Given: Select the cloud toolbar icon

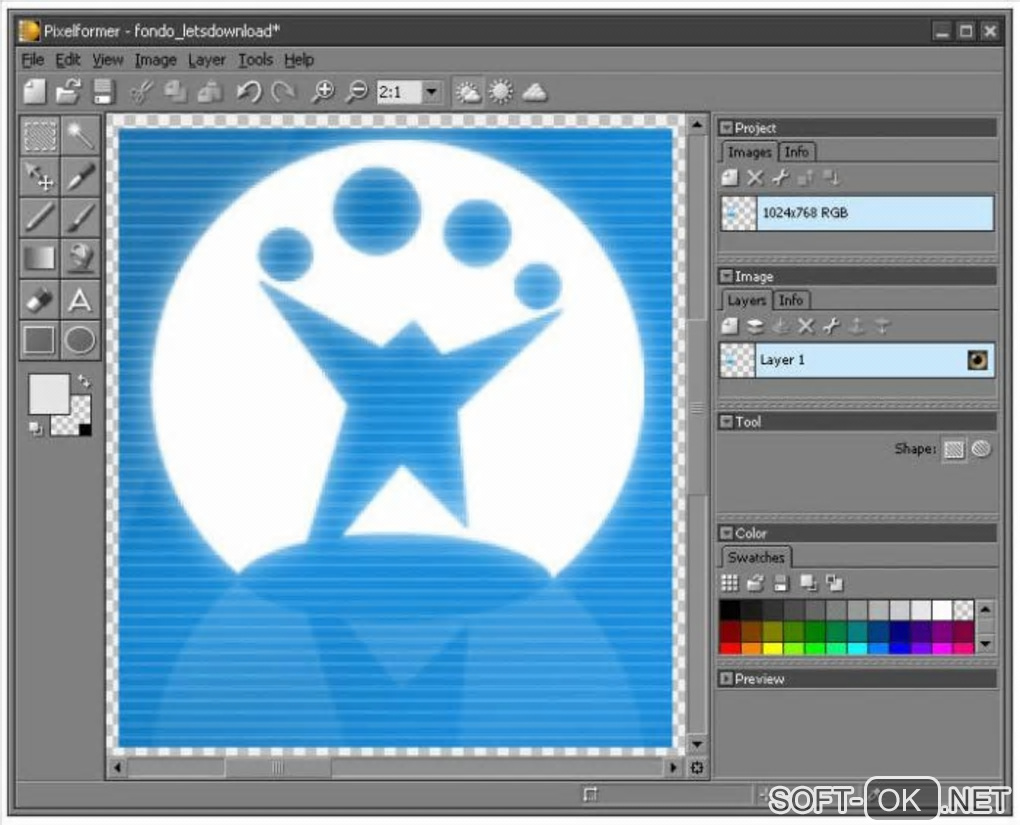Looking at the screenshot, I should (535, 92).
